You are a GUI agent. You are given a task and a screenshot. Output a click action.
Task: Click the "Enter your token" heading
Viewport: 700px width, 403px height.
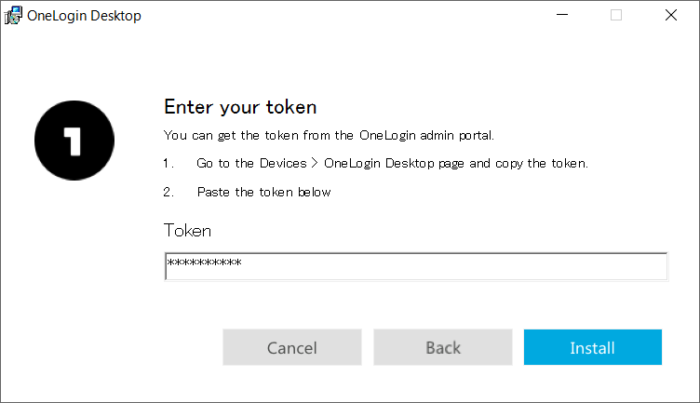pos(240,107)
